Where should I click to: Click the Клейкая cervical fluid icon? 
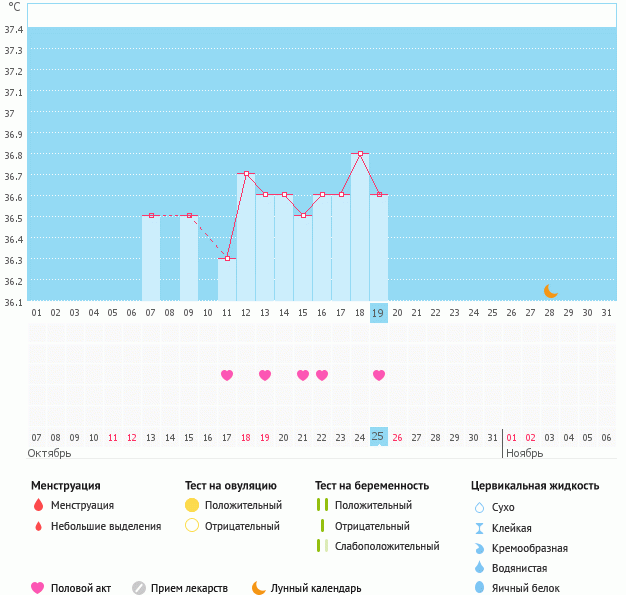[479, 528]
